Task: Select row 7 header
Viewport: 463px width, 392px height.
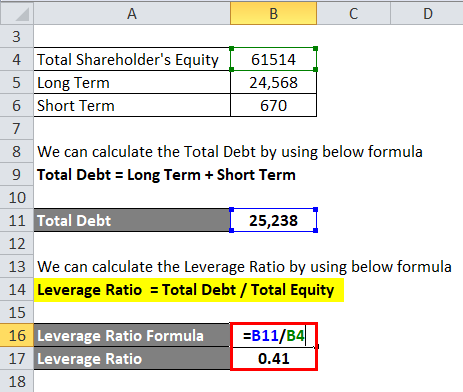Action: click(17, 128)
